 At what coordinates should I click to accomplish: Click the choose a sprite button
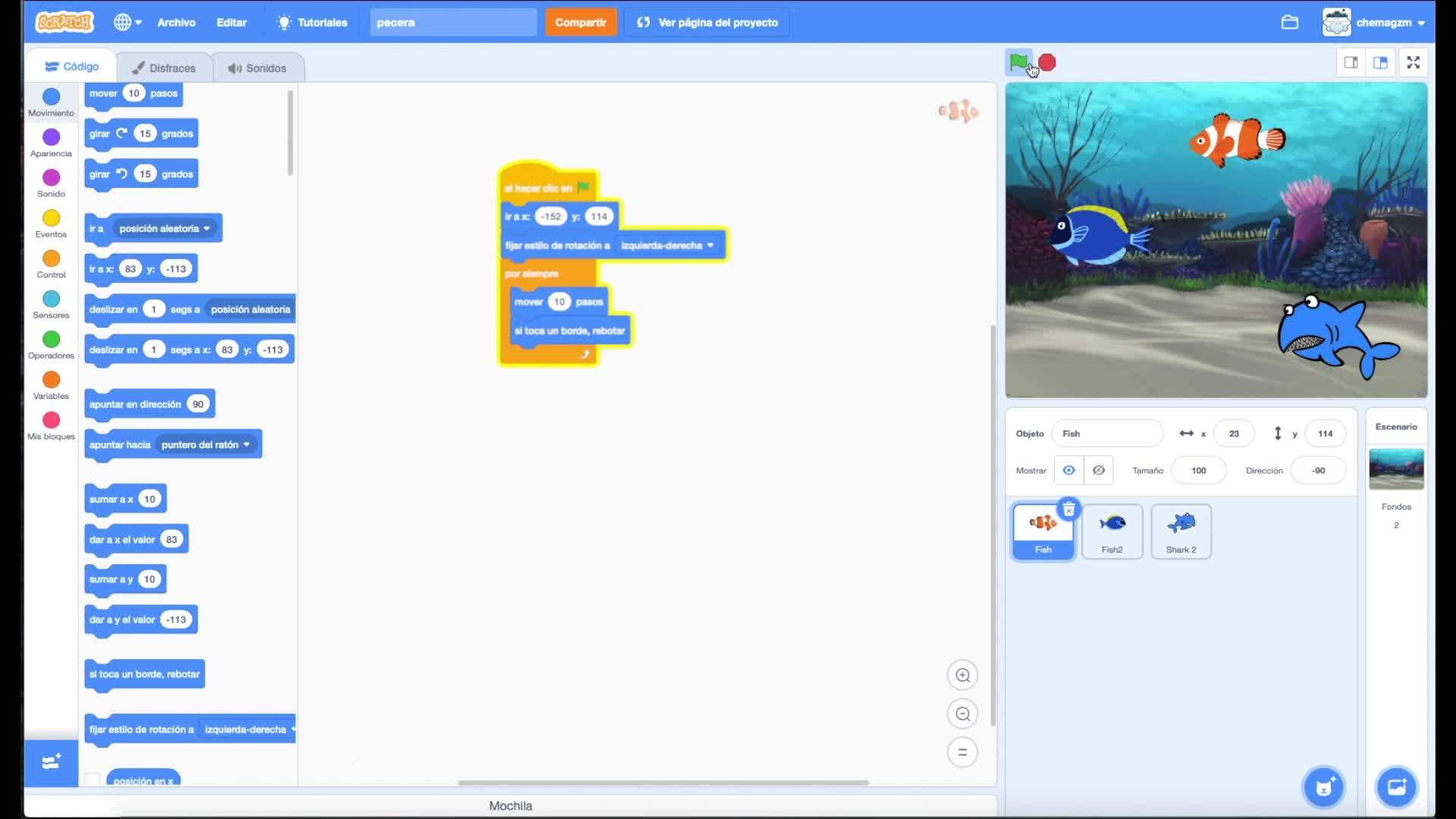pos(1323,787)
